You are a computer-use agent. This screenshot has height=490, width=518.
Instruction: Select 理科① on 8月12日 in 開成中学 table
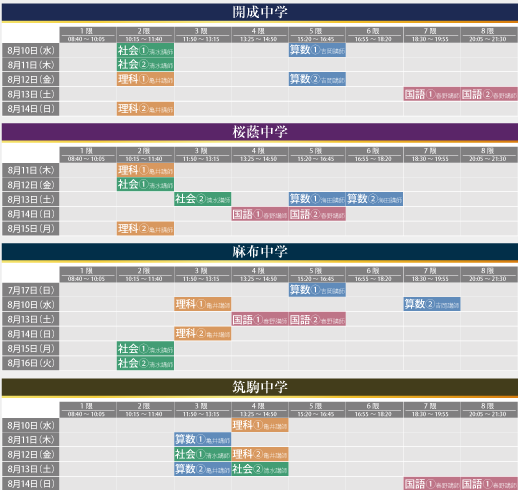[145, 79]
